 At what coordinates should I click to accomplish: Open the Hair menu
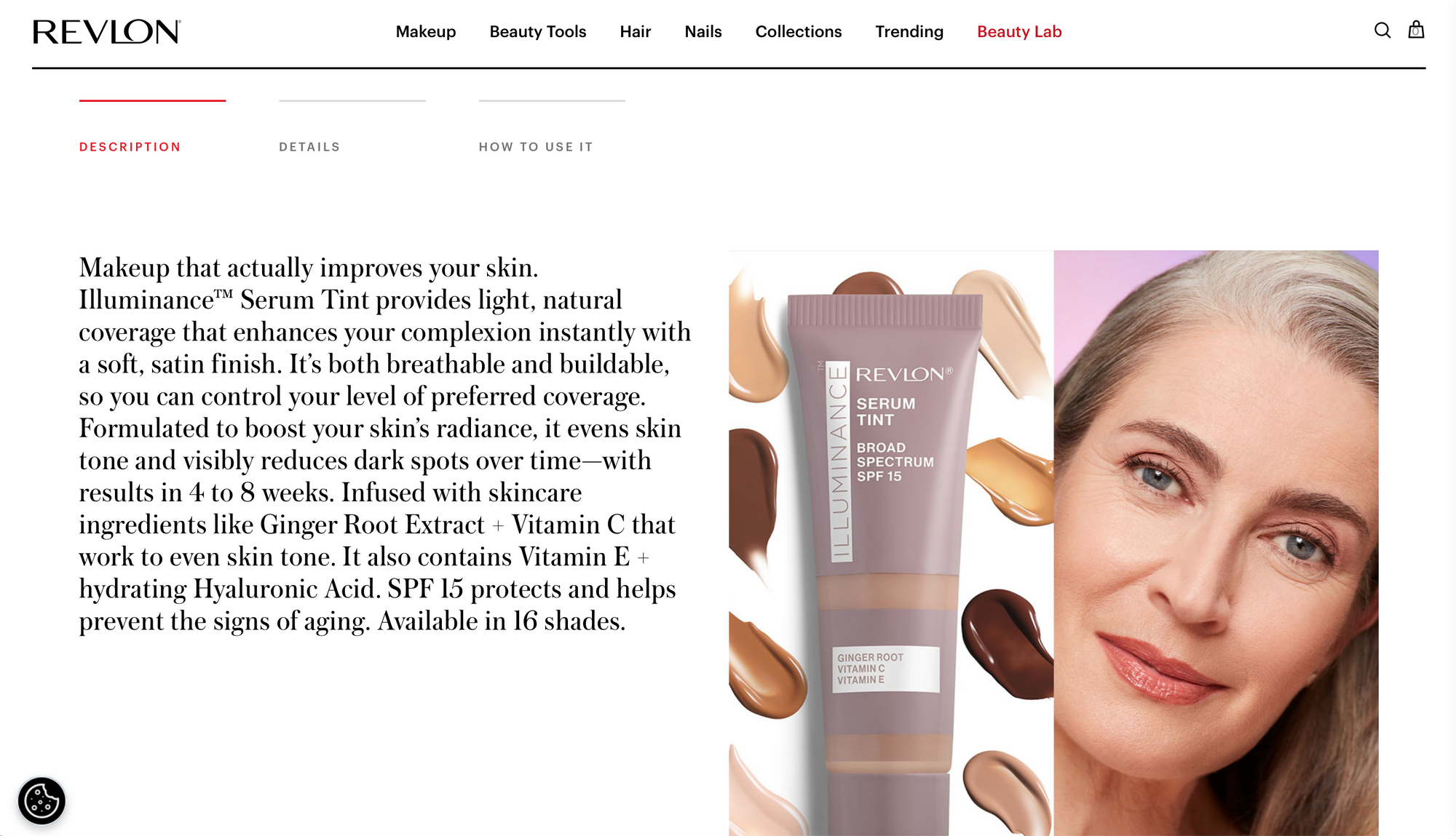(x=636, y=31)
